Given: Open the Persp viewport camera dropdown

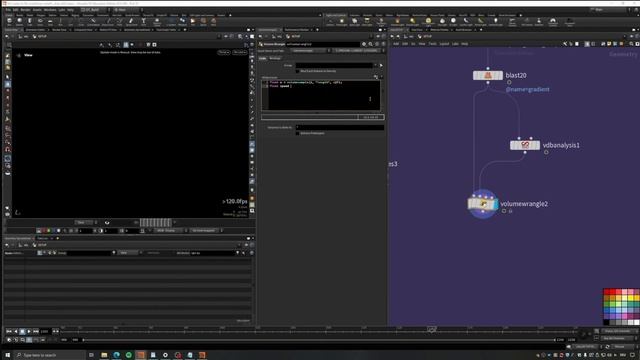Looking at the screenshot, I should (224, 52).
